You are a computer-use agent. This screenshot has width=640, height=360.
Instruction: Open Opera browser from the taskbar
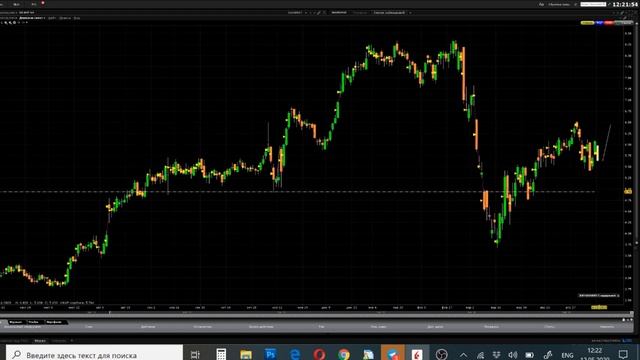320,354
